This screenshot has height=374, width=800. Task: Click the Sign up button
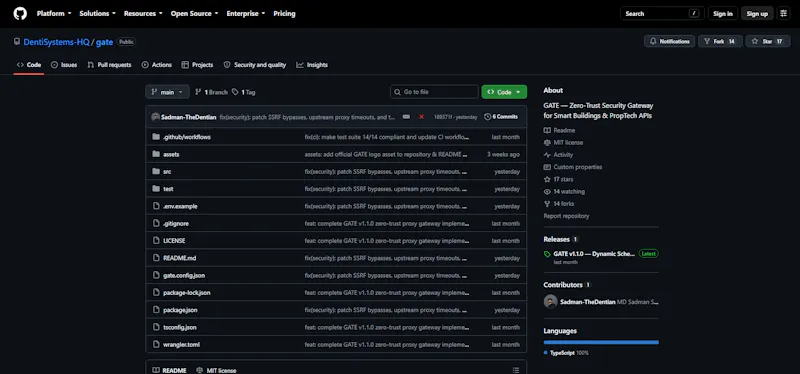[757, 14]
